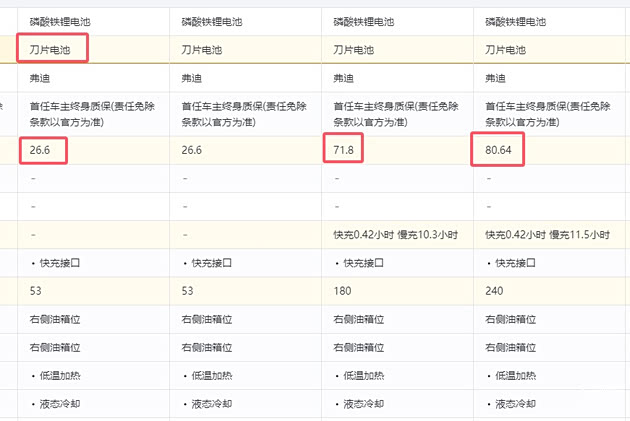
Task: Click 53 in the first data column
Action: point(36,291)
